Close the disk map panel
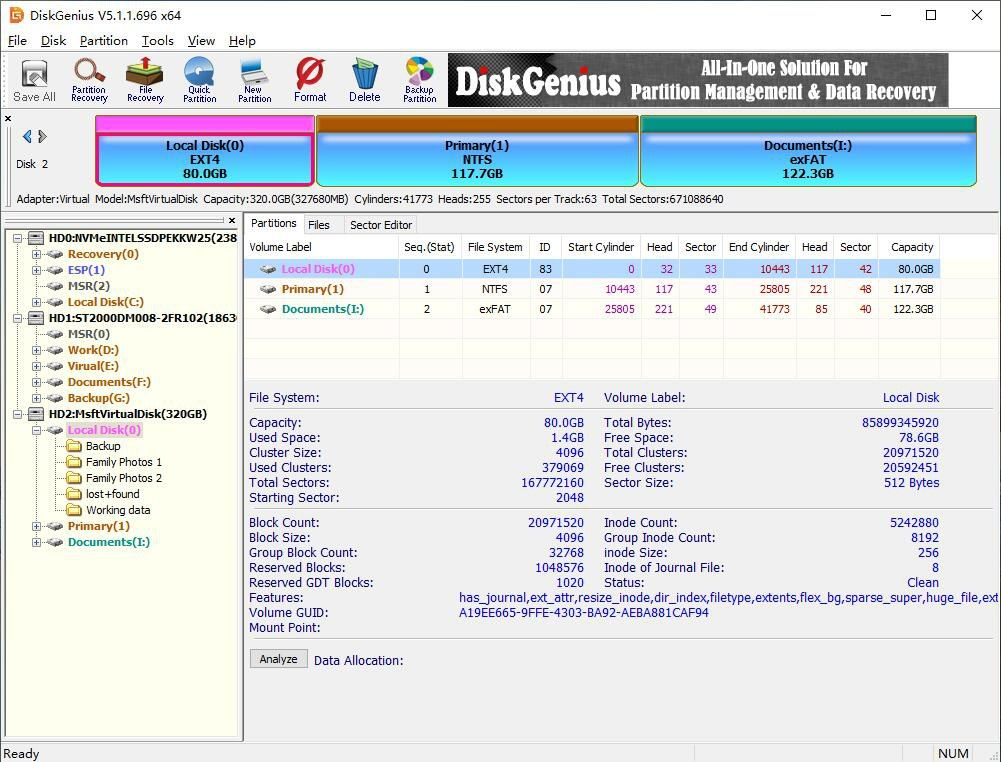The height and width of the screenshot is (762, 1001). click(8, 118)
